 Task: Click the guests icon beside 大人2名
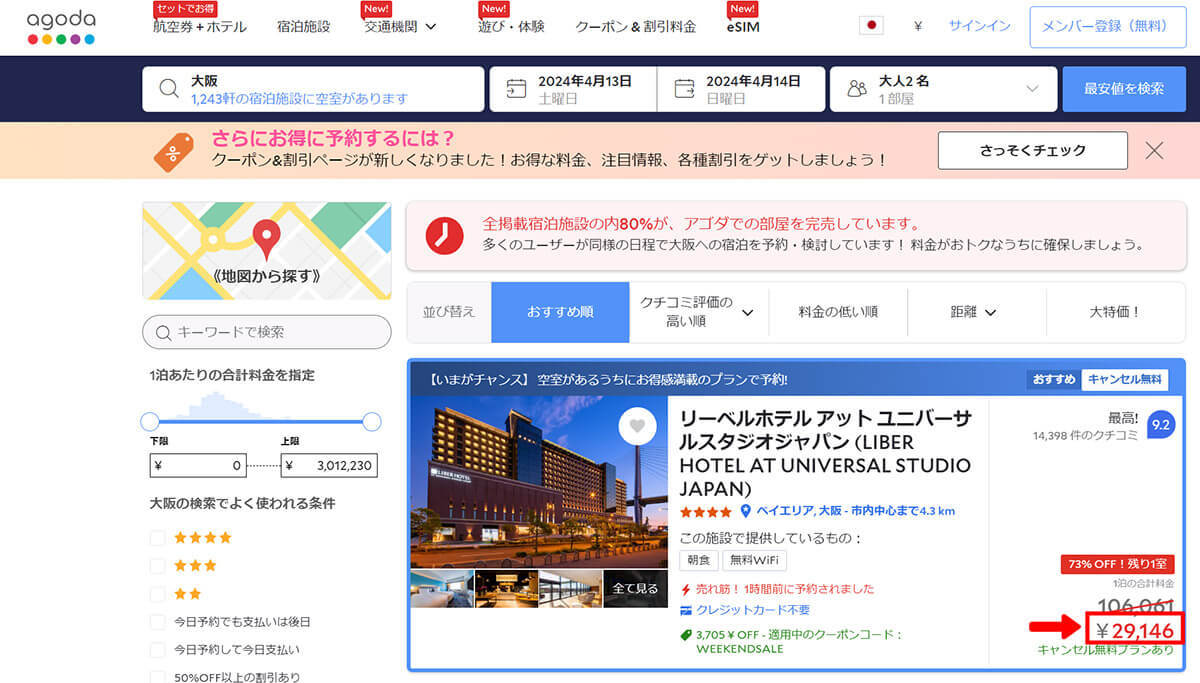(x=856, y=89)
